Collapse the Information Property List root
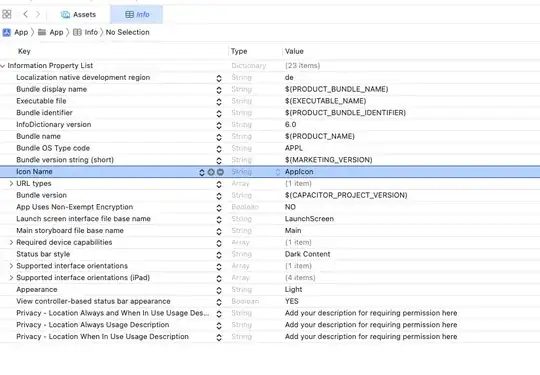Image resolution: width=540 pixels, height=375 pixels. pos(3,66)
